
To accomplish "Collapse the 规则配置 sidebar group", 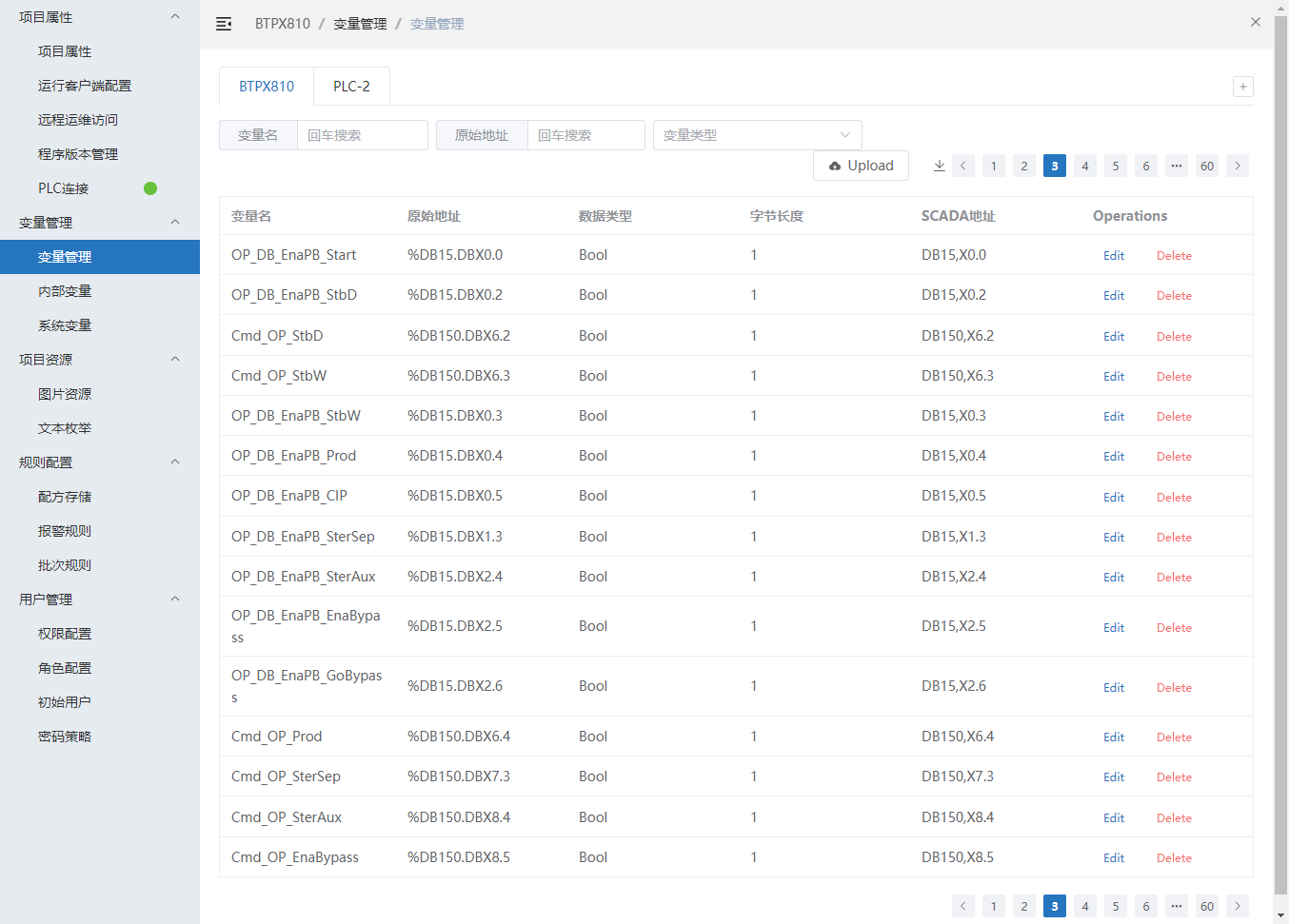I will tap(175, 462).
